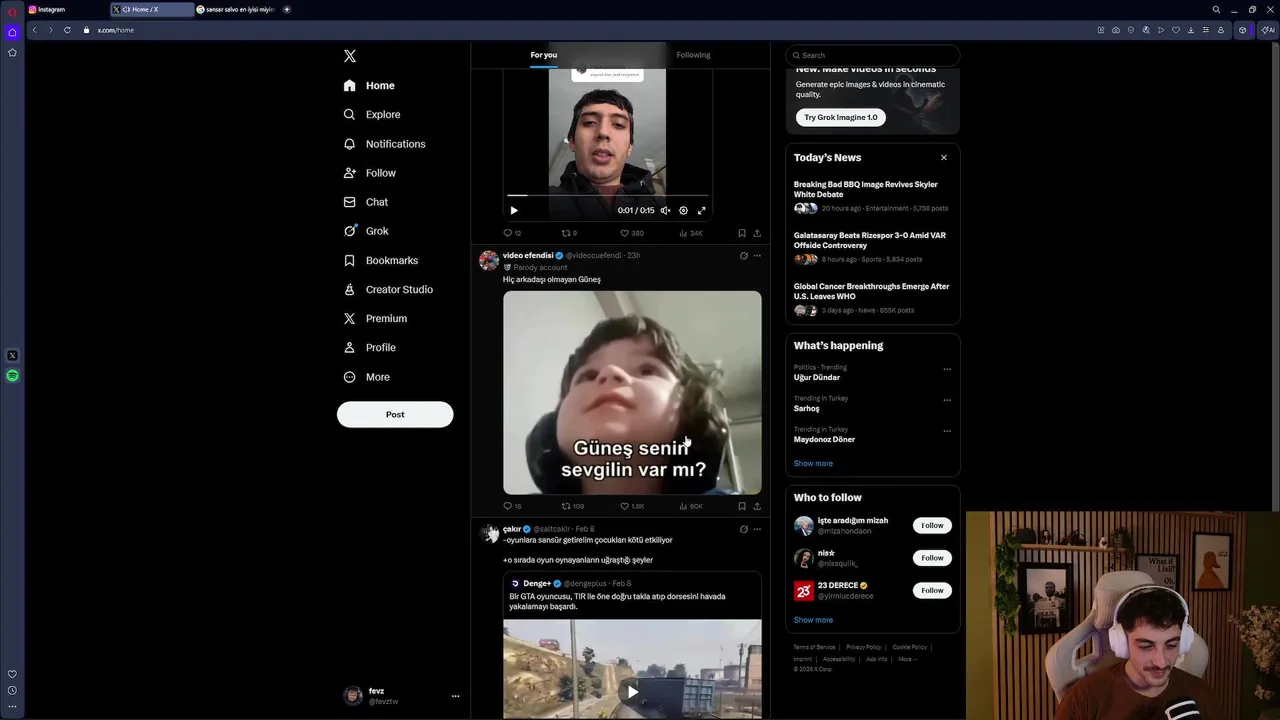This screenshot has height=720, width=1280.
Task: Open options for Maydonoz Döner trend
Action: click(947, 431)
